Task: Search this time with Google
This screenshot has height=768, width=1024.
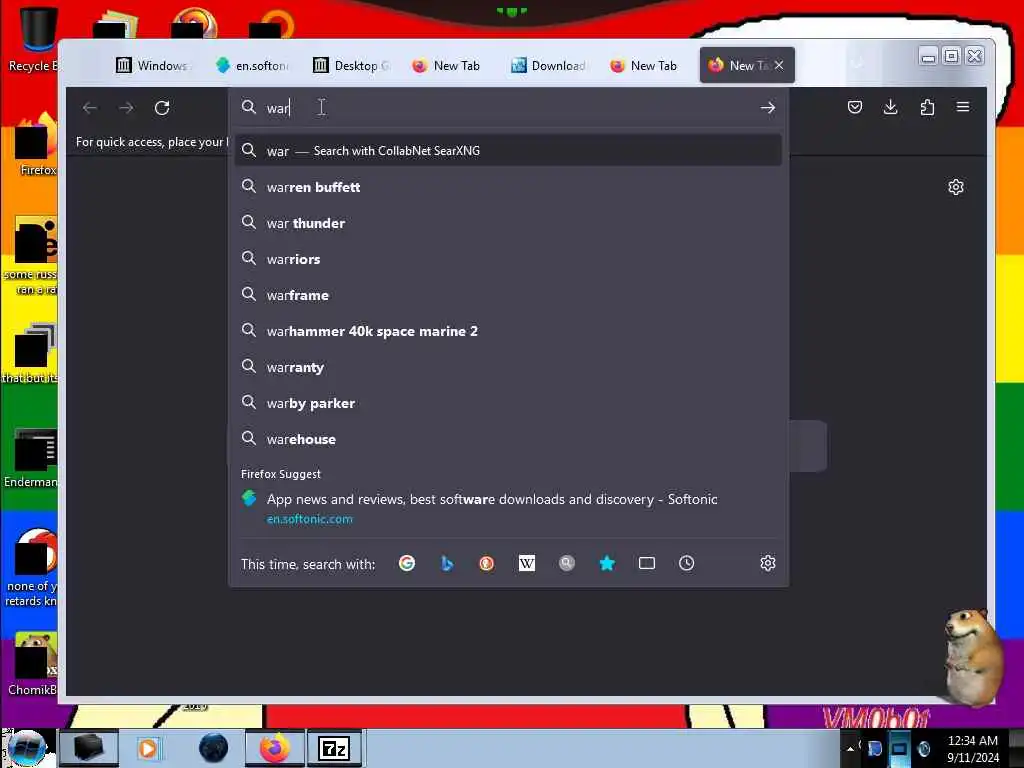Action: click(407, 563)
